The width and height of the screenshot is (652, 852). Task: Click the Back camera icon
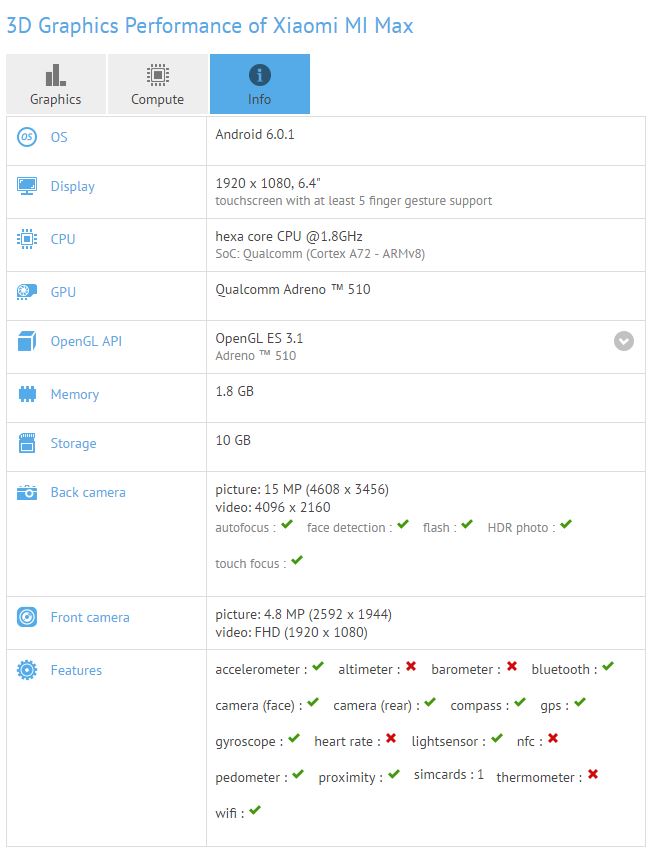click(27, 492)
